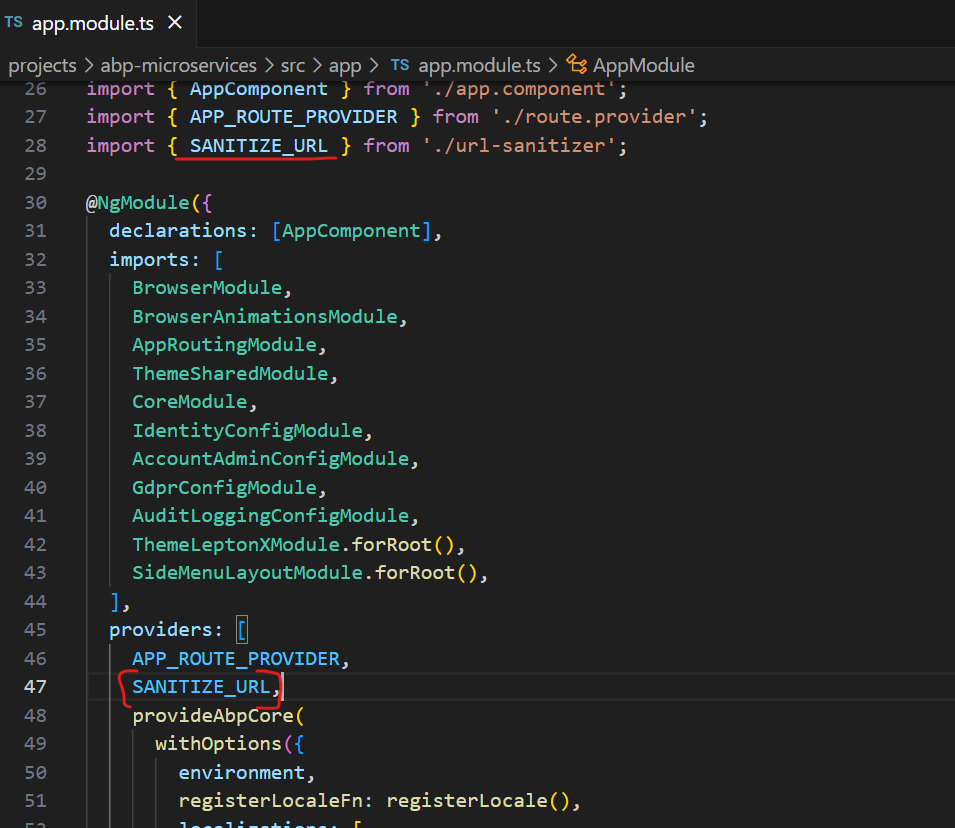Click SANITIZE_URL in the import on line 28

(258, 146)
